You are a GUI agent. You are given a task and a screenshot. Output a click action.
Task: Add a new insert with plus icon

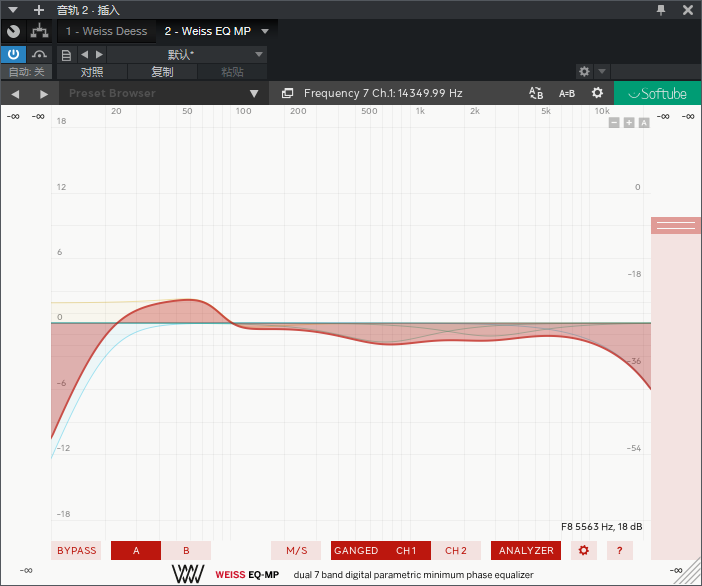pos(39,9)
